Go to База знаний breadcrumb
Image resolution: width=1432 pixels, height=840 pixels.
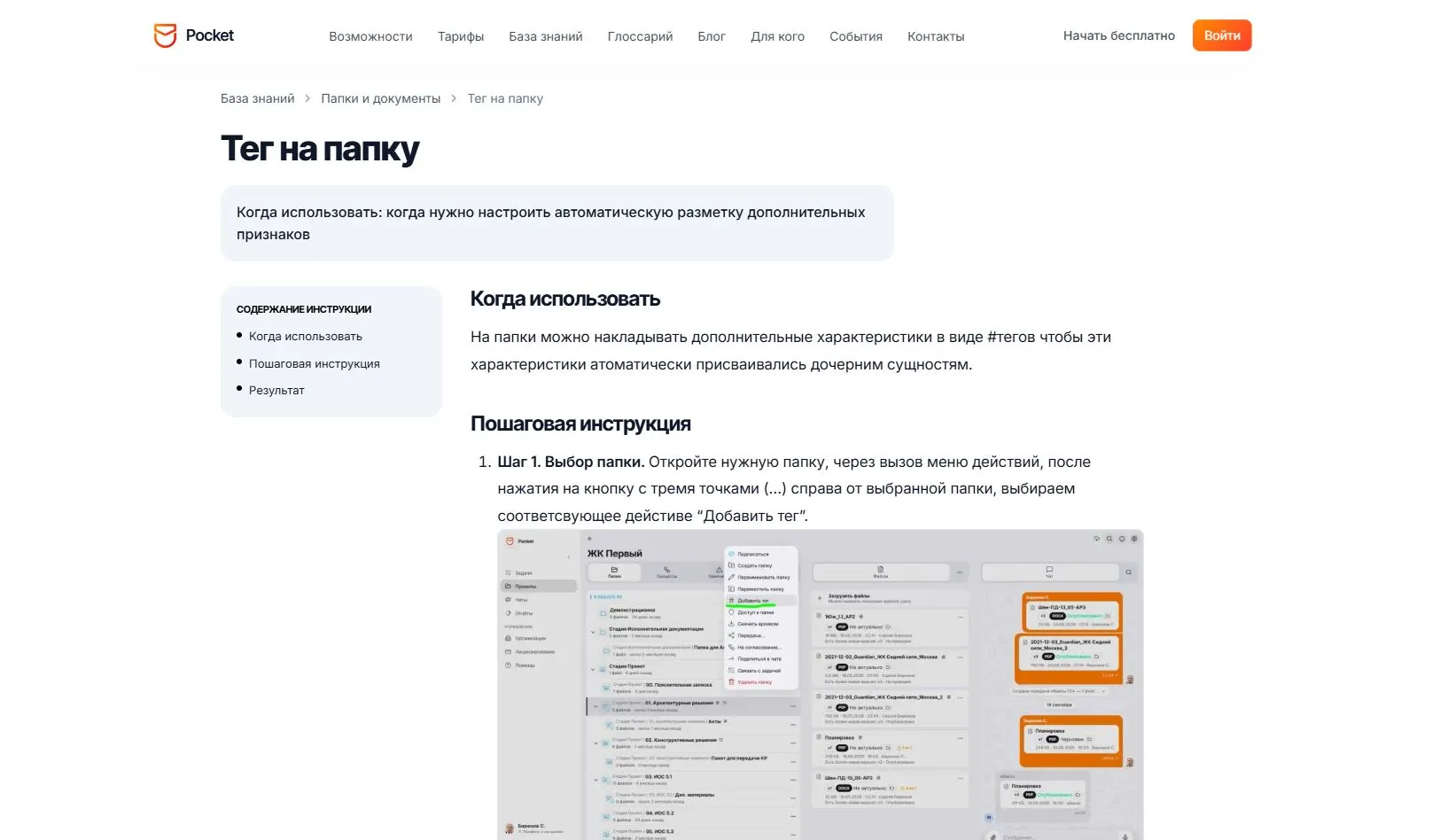pyautogui.click(x=258, y=98)
